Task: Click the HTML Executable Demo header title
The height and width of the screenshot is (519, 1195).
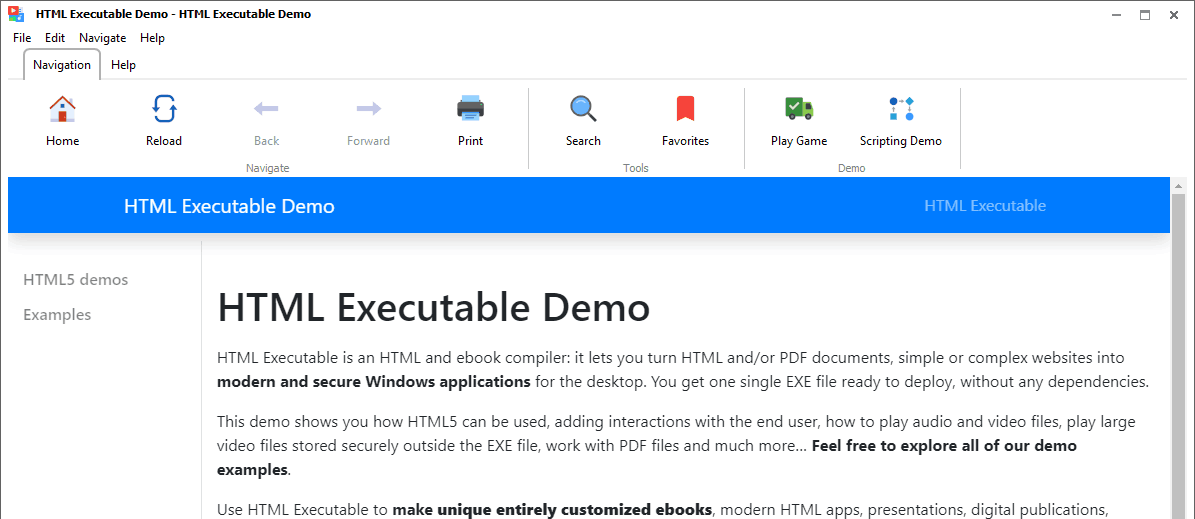Action: [x=229, y=207]
